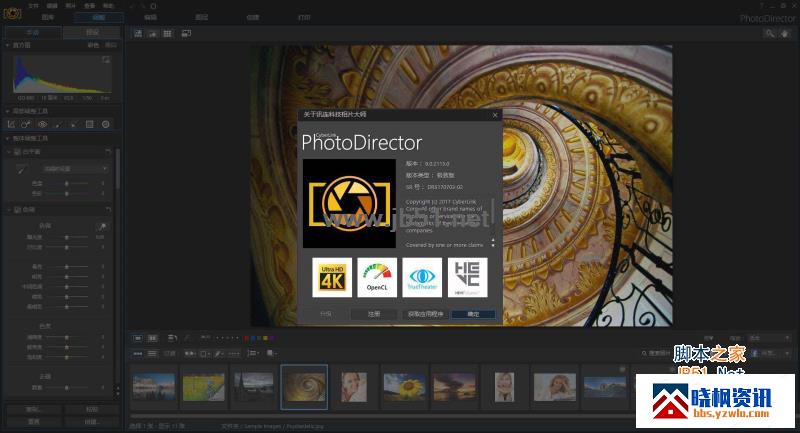Click the PhotoDirector logo top-left

pyautogui.click(x=12, y=13)
